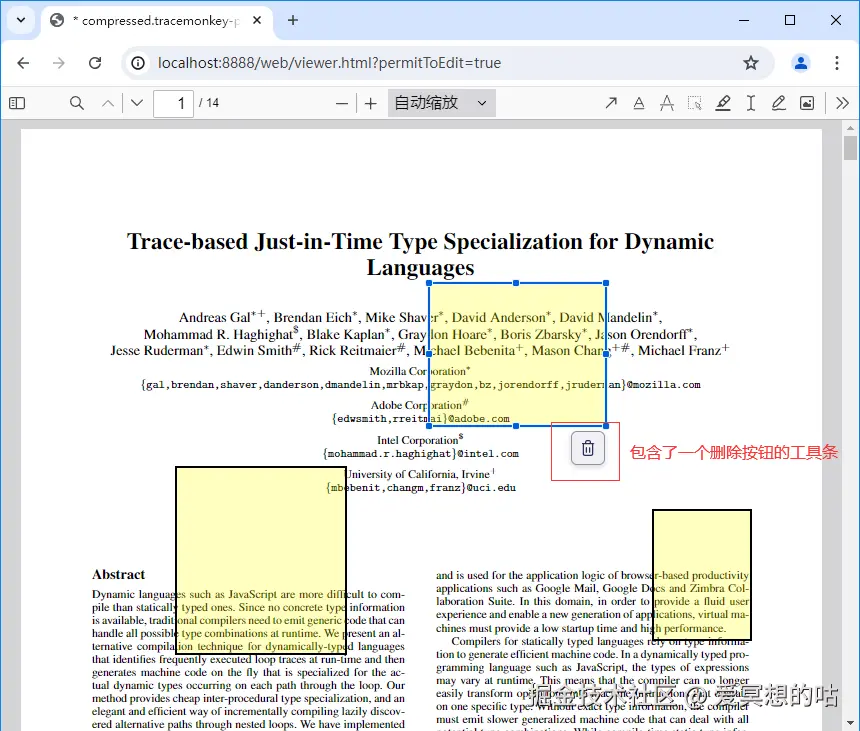Go to previous page arrow

pos(108,103)
